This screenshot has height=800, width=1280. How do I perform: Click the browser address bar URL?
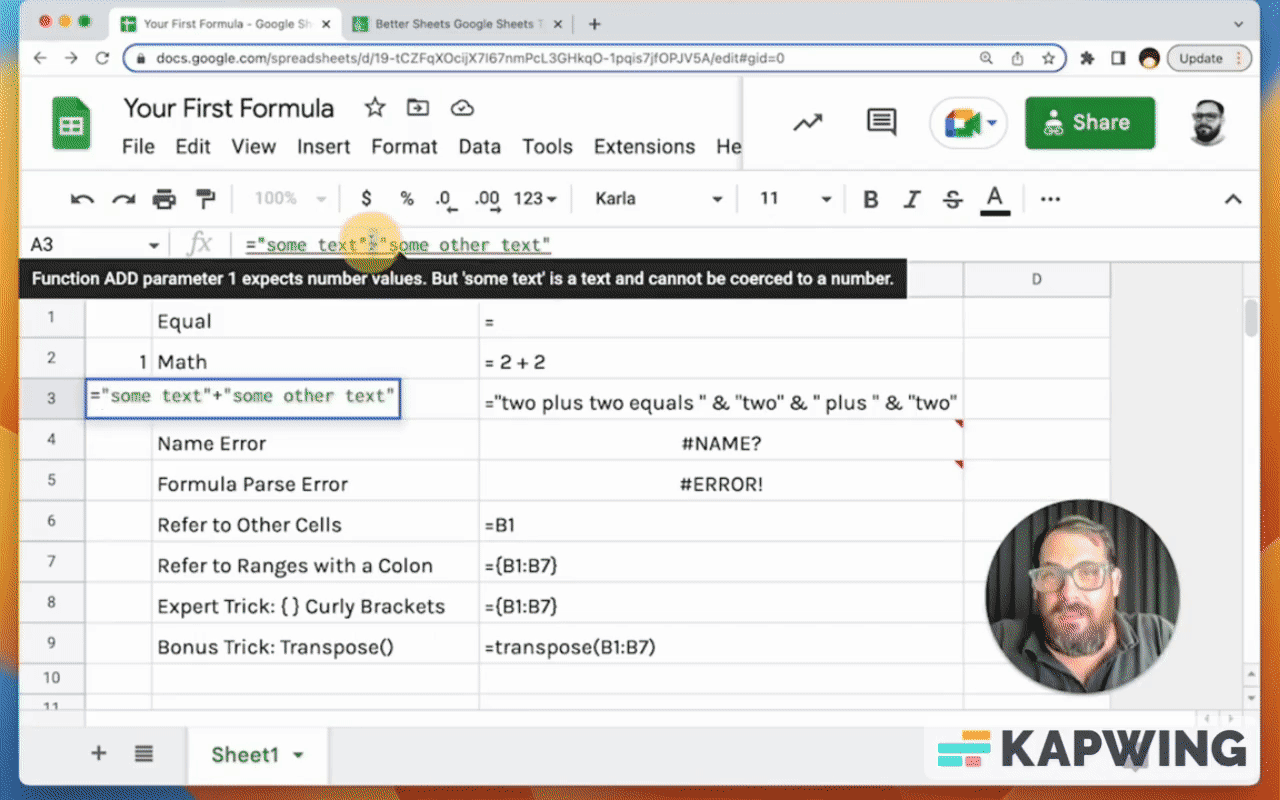pos(470,58)
